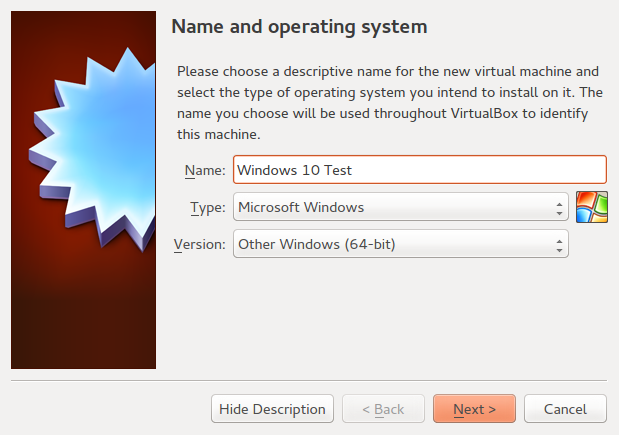Cancel the virtual machine wizard
Viewport: 619px width, 435px height.
pos(565,409)
